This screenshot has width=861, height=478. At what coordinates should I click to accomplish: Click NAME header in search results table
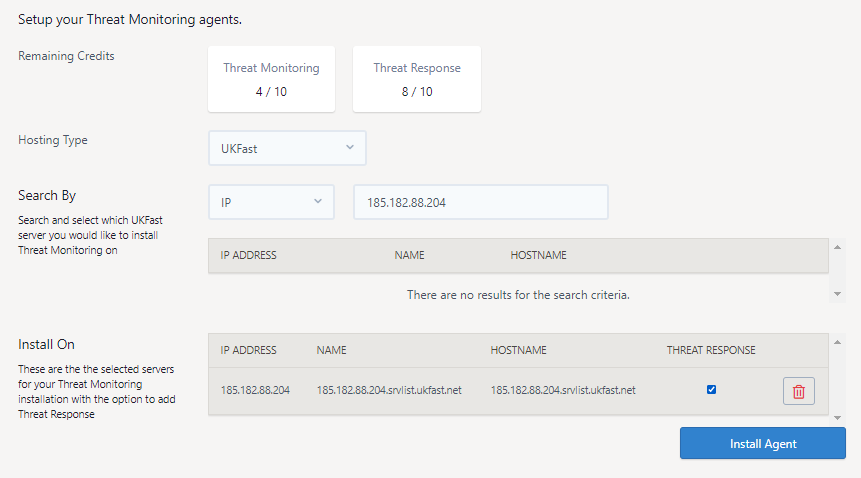point(409,255)
